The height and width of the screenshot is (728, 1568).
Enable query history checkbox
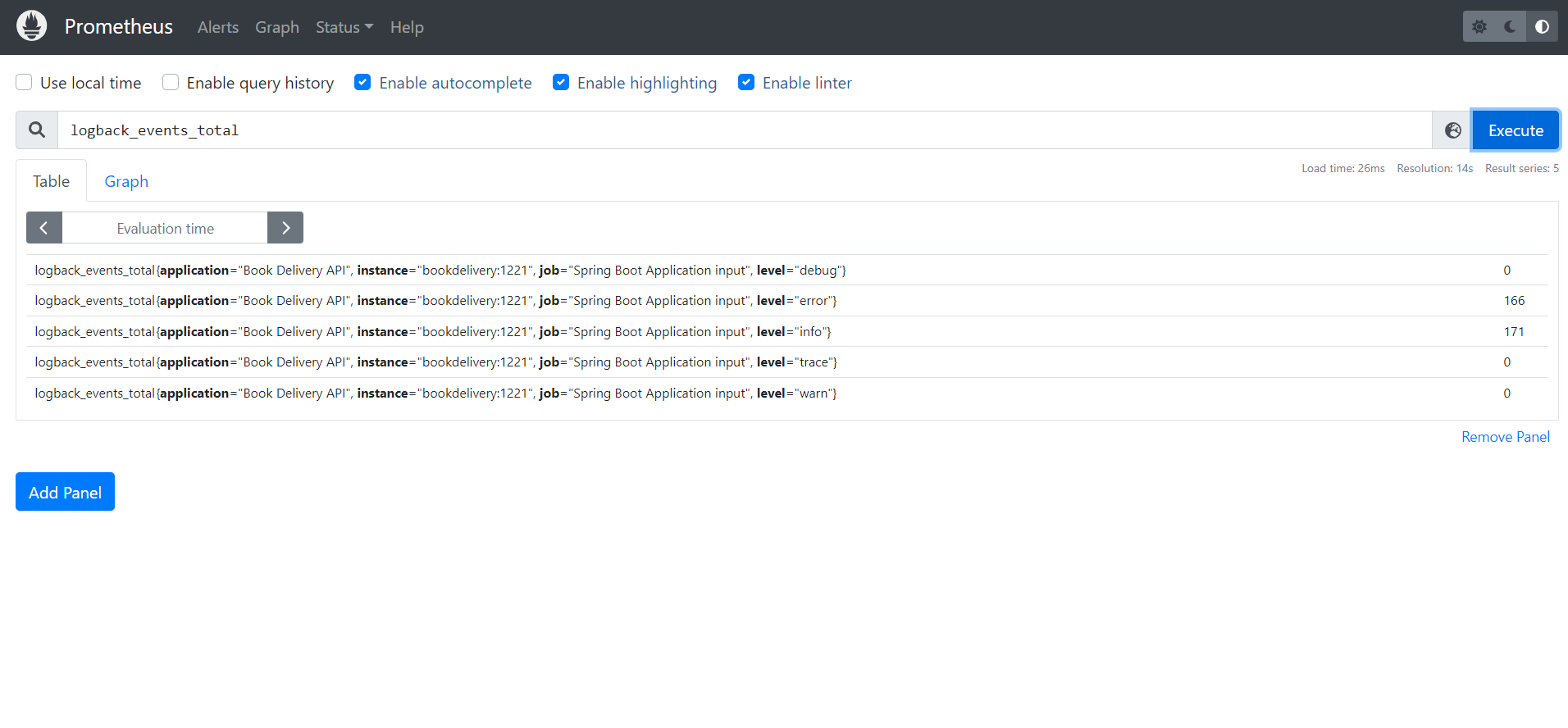(171, 82)
